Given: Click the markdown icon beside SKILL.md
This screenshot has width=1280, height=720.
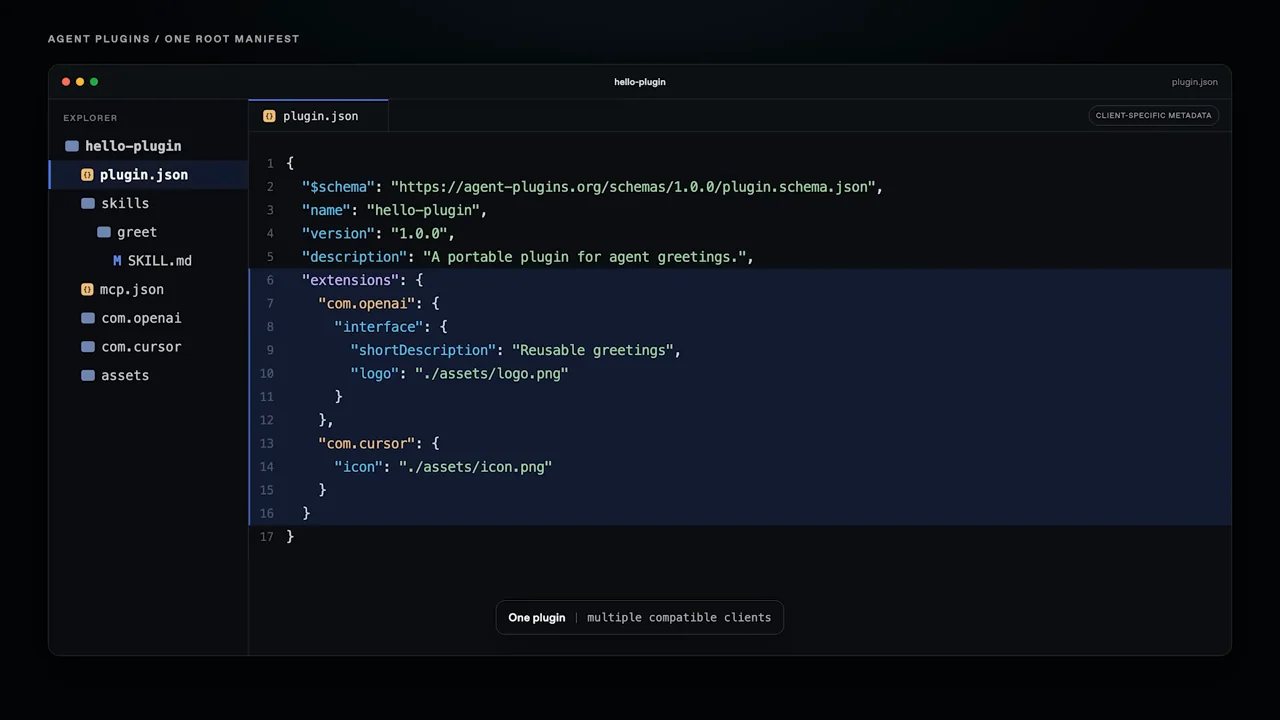Looking at the screenshot, I should (x=117, y=261).
